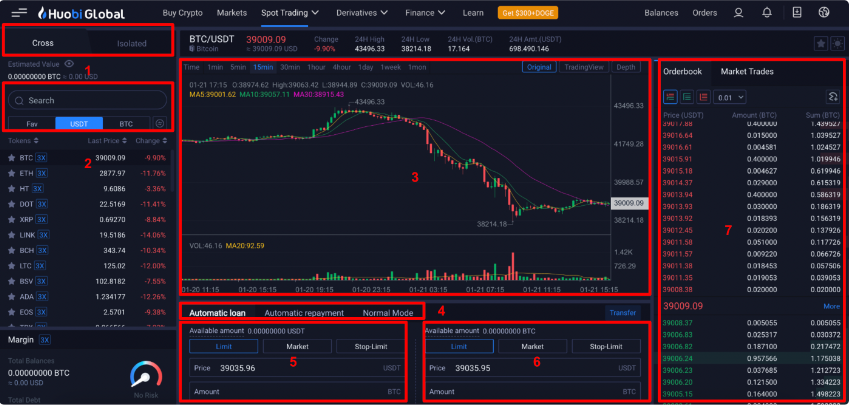Select the Fav market tab
Viewport: 851px width, 407px height.
(32, 124)
